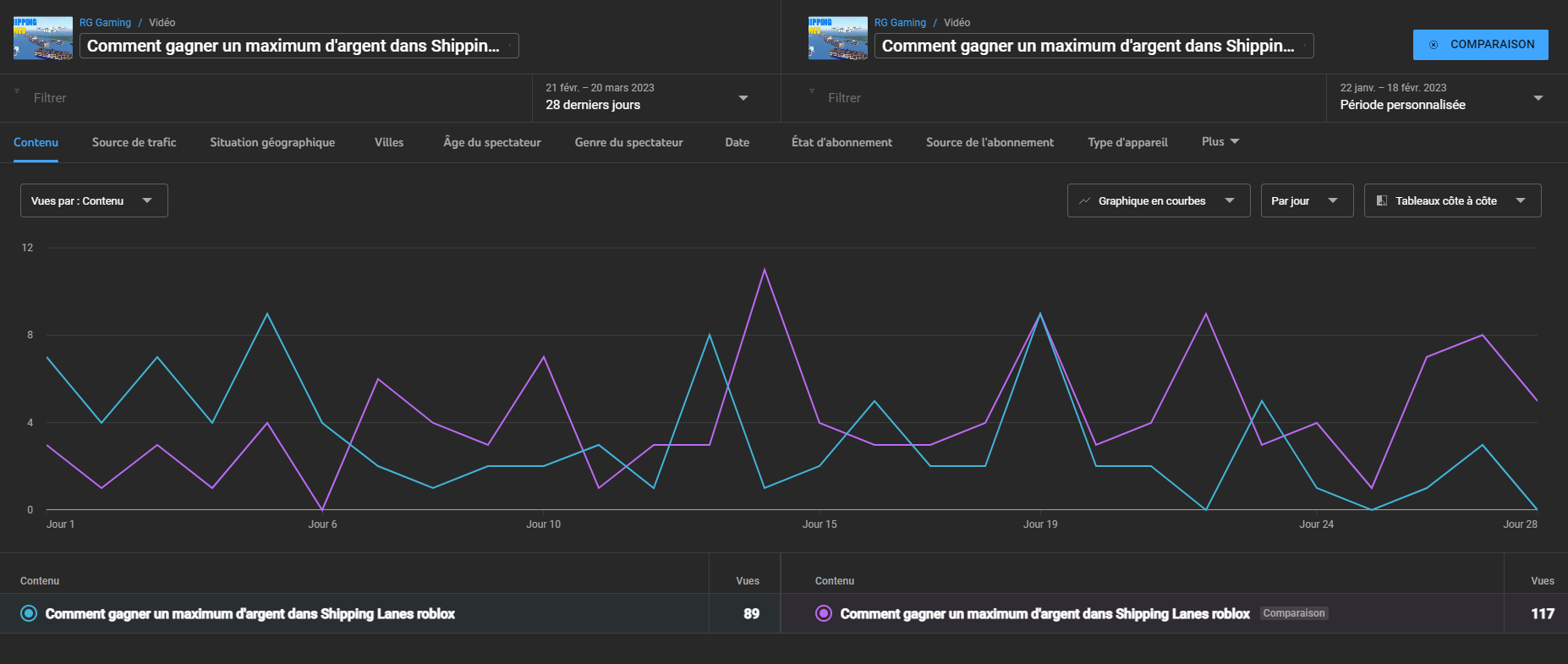Click the right table 'Contenu' column header

tap(835, 581)
